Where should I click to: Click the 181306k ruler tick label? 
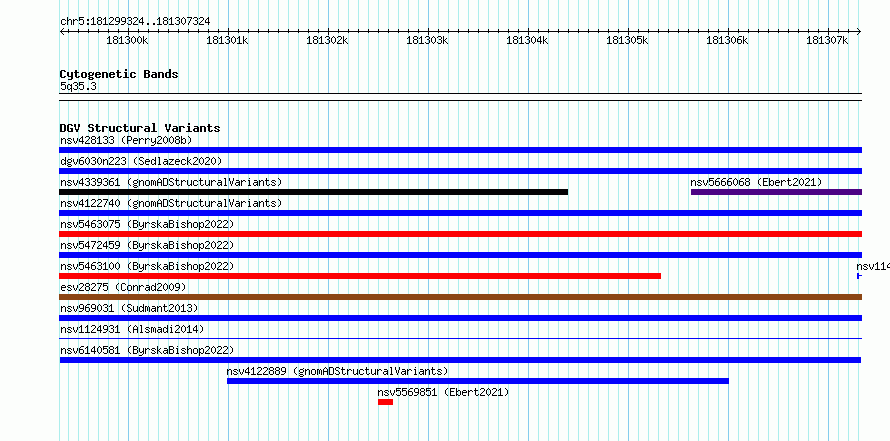(x=728, y=40)
